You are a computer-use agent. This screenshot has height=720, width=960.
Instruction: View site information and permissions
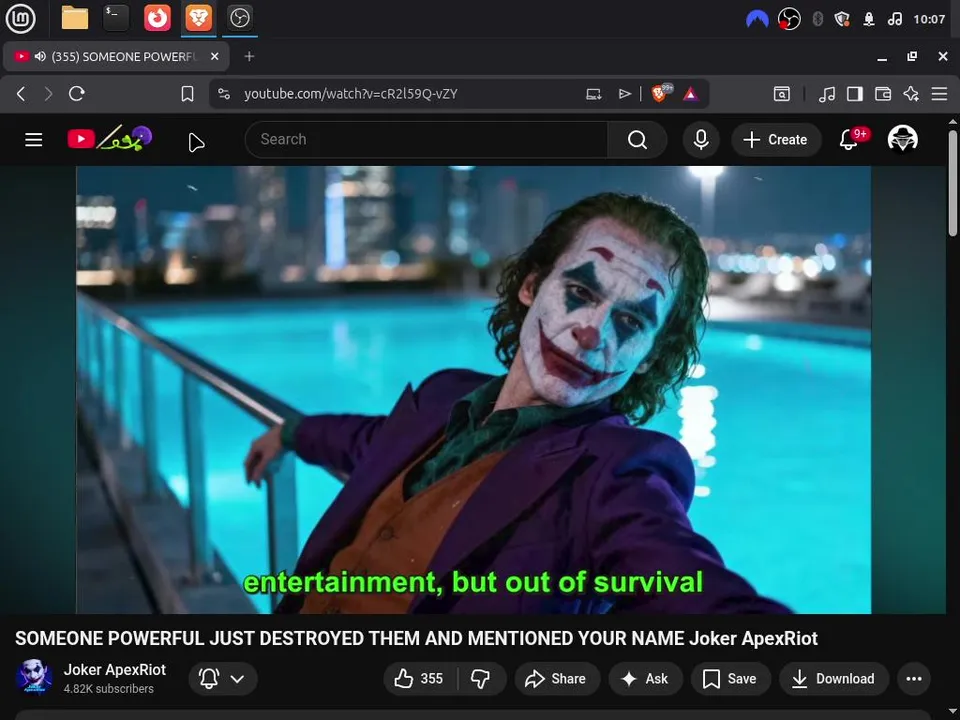click(224, 94)
